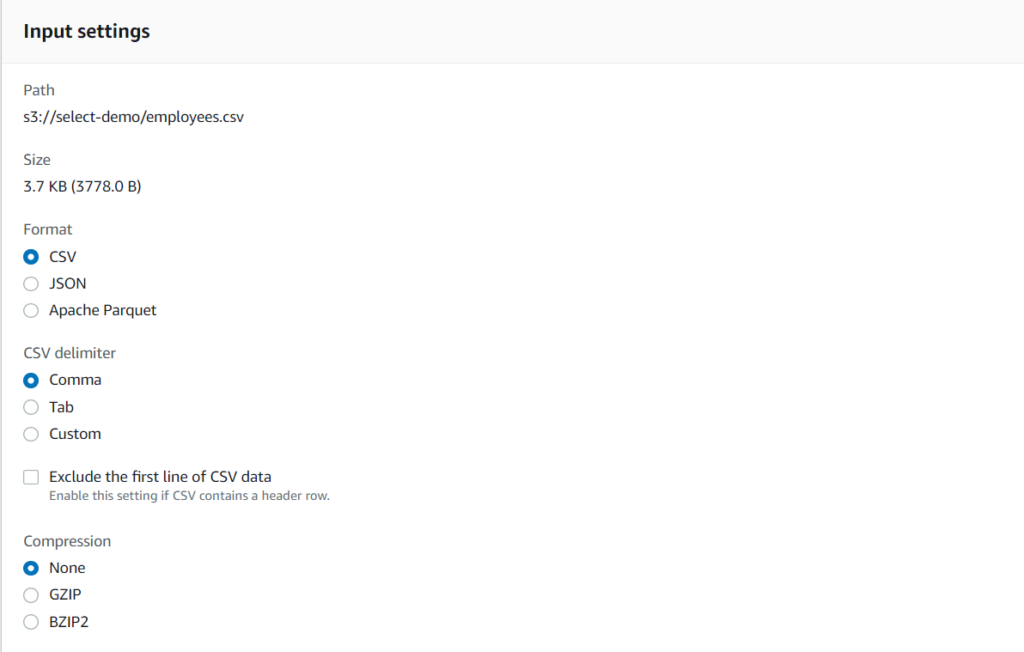Select the Custom delimiter radio button

point(31,434)
